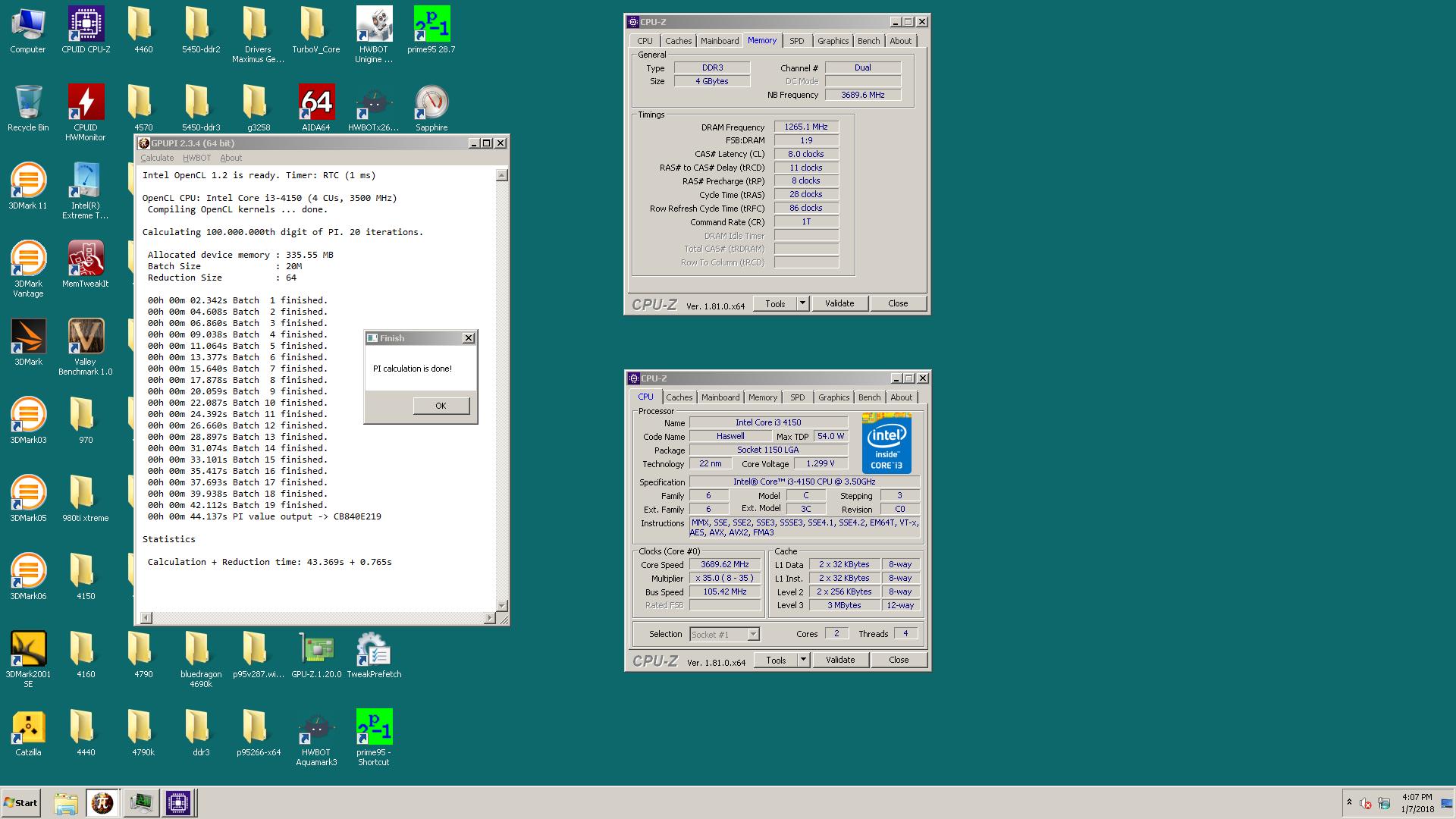1456x819 pixels.
Task: Open the Socket #1 selection dropdown
Action: [x=724, y=634]
